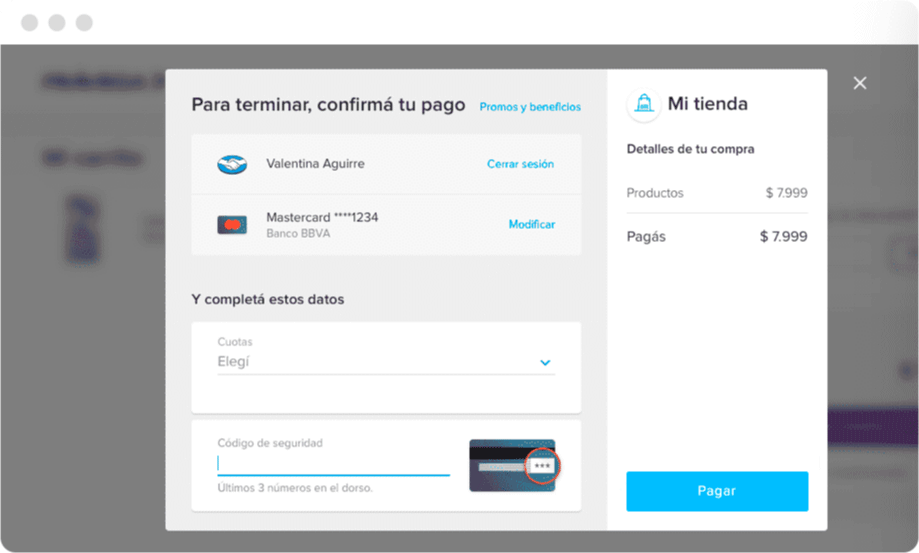Click the Y completá estos datos heading
Image resolution: width=919 pixels, height=553 pixels.
click(268, 299)
